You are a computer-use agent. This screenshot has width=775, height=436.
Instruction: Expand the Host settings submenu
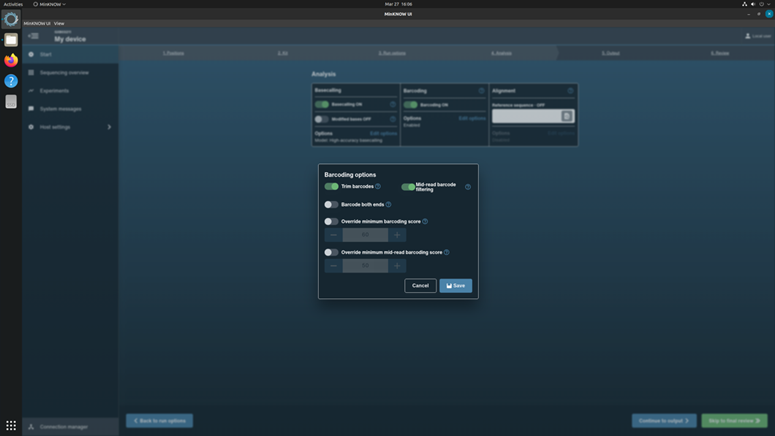point(109,127)
